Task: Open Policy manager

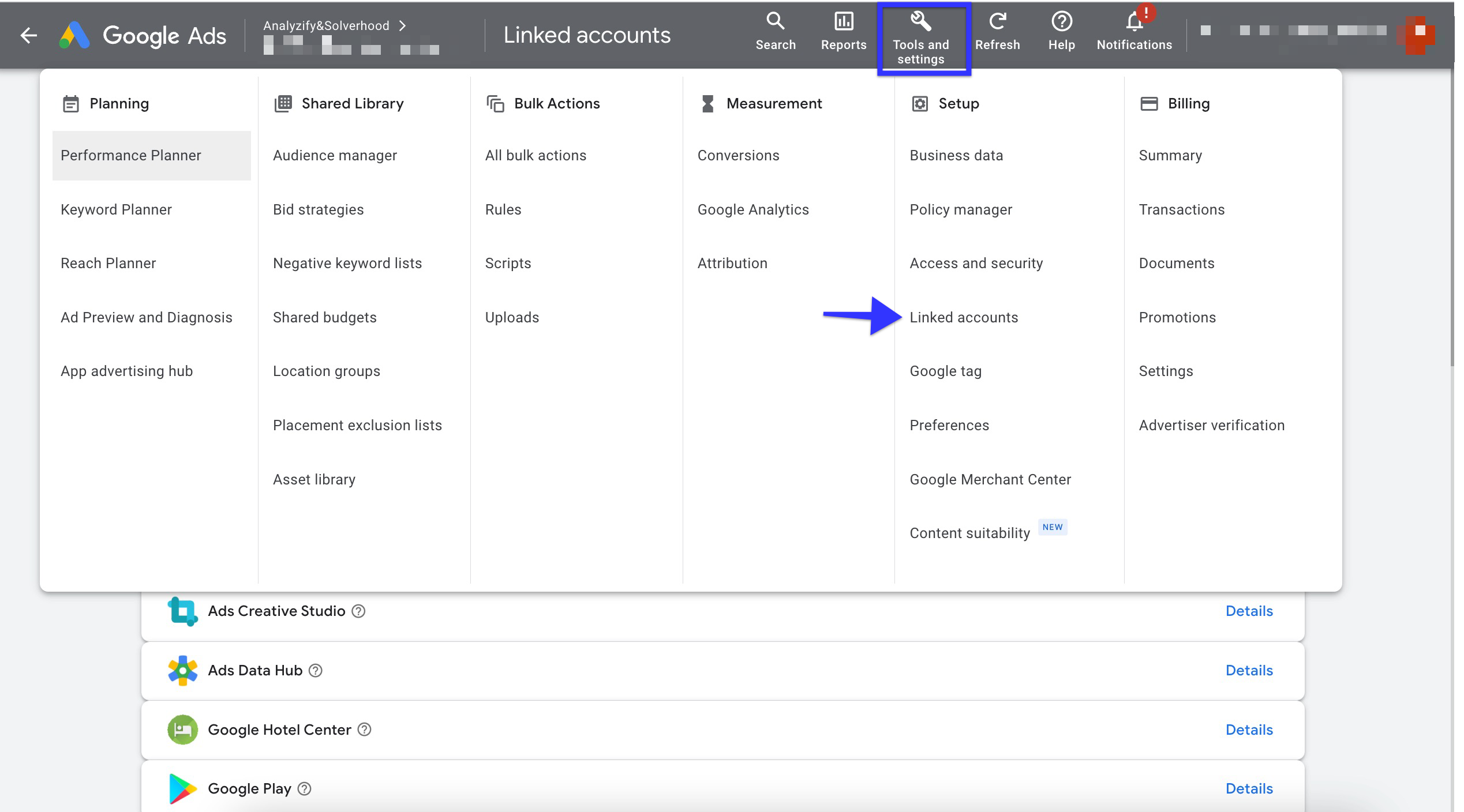Action: pos(961,209)
